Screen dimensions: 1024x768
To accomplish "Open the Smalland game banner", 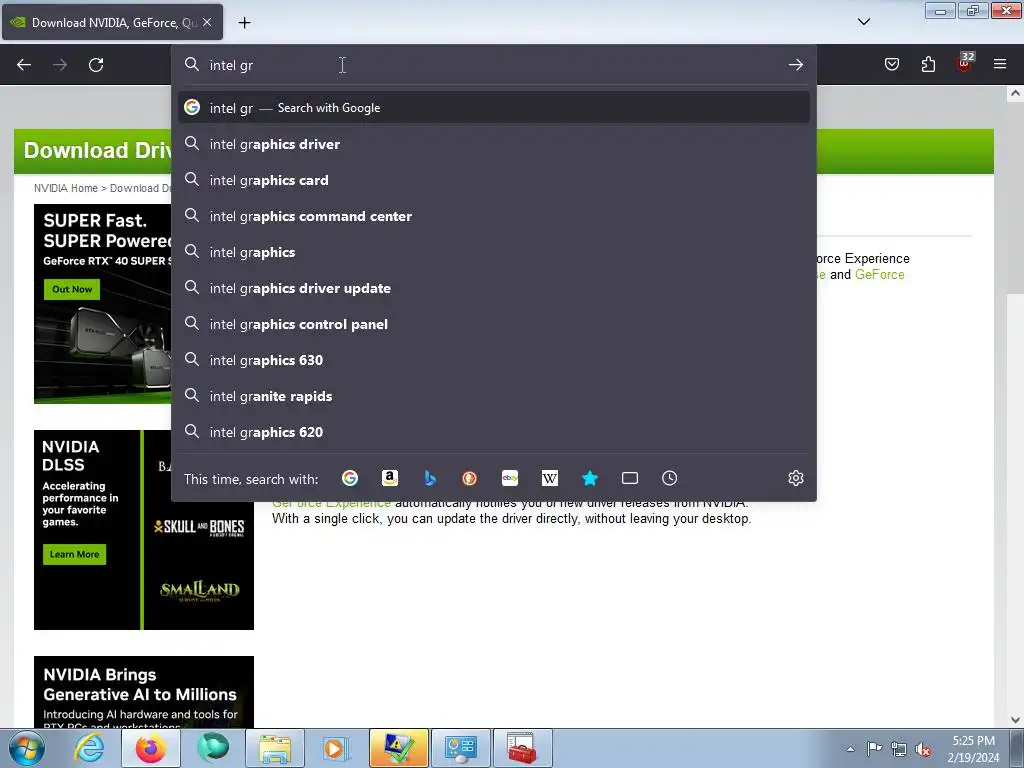I will [200, 590].
